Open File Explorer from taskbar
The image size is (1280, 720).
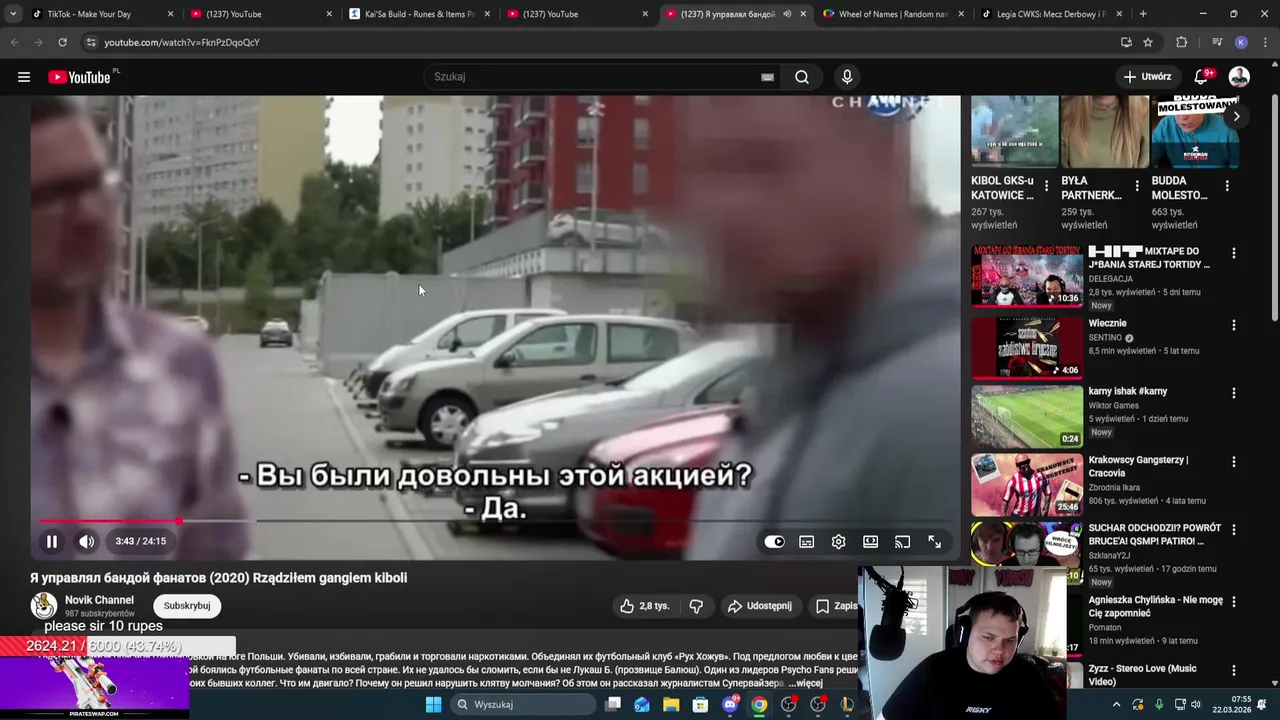[x=671, y=704]
